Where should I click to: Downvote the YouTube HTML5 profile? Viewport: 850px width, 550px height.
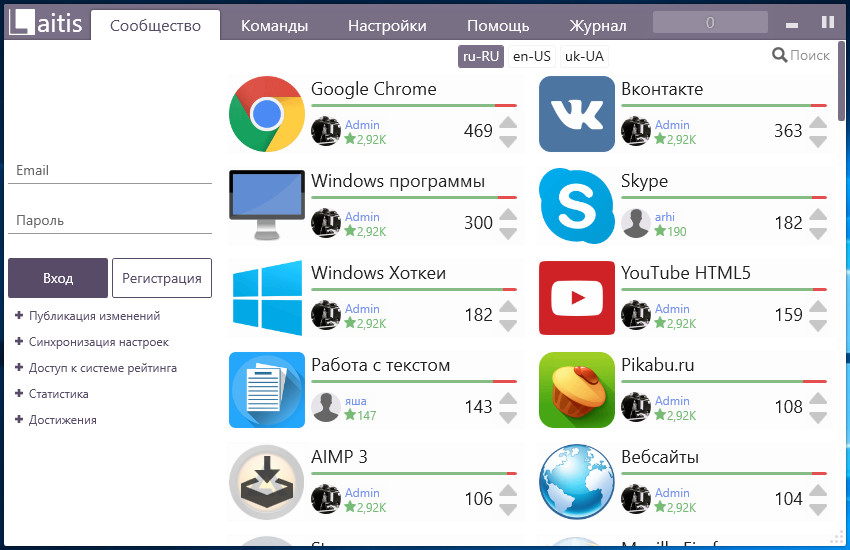818,326
